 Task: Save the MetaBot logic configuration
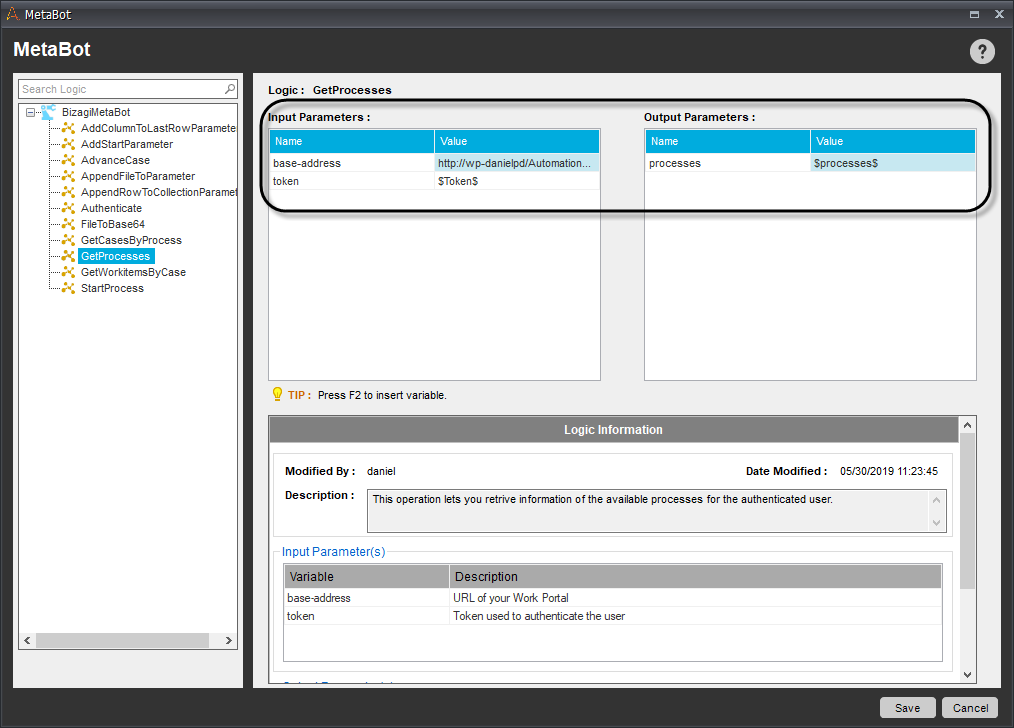[x=907, y=708]
